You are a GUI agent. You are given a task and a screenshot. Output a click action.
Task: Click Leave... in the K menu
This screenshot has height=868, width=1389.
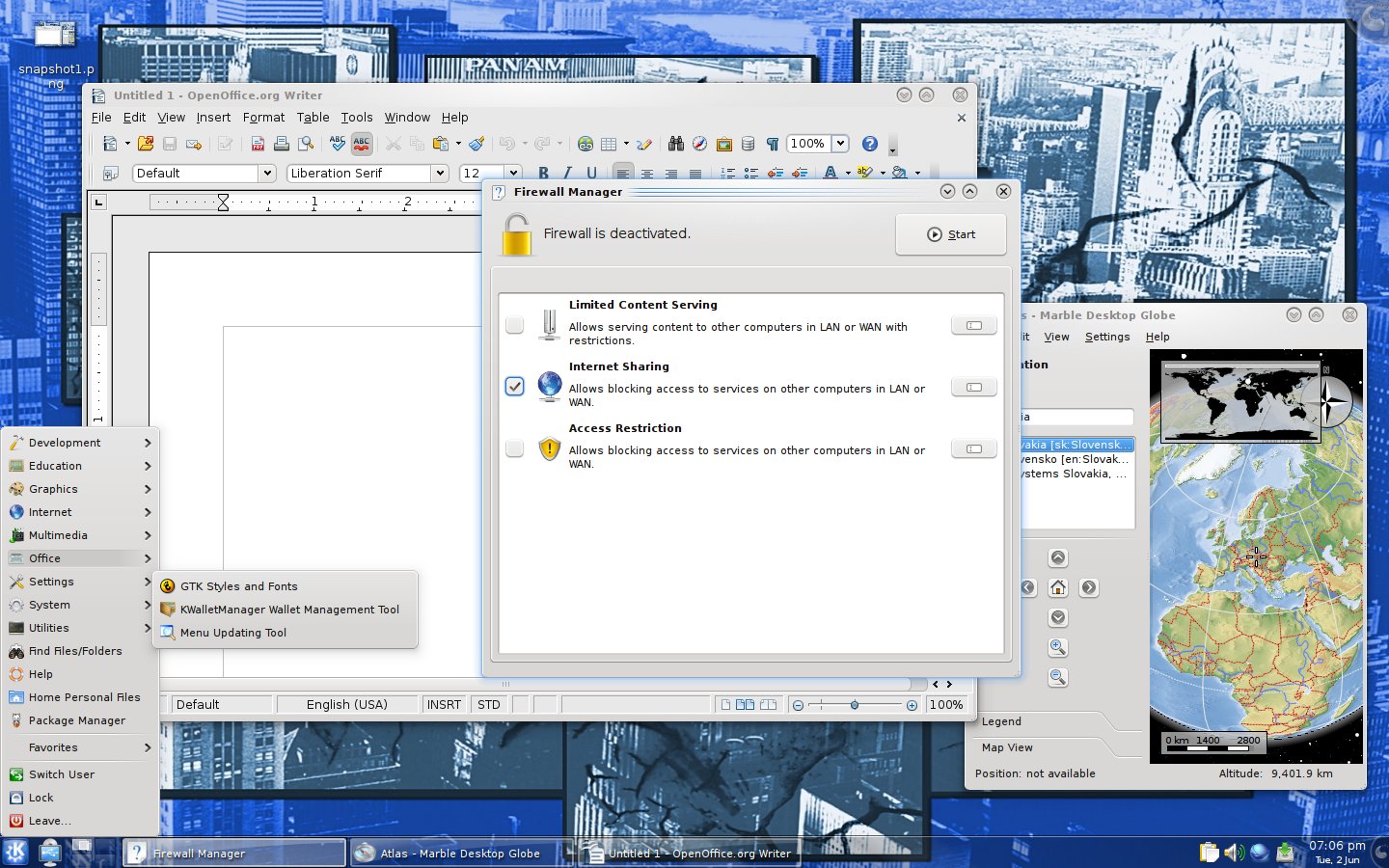(80, 821)
